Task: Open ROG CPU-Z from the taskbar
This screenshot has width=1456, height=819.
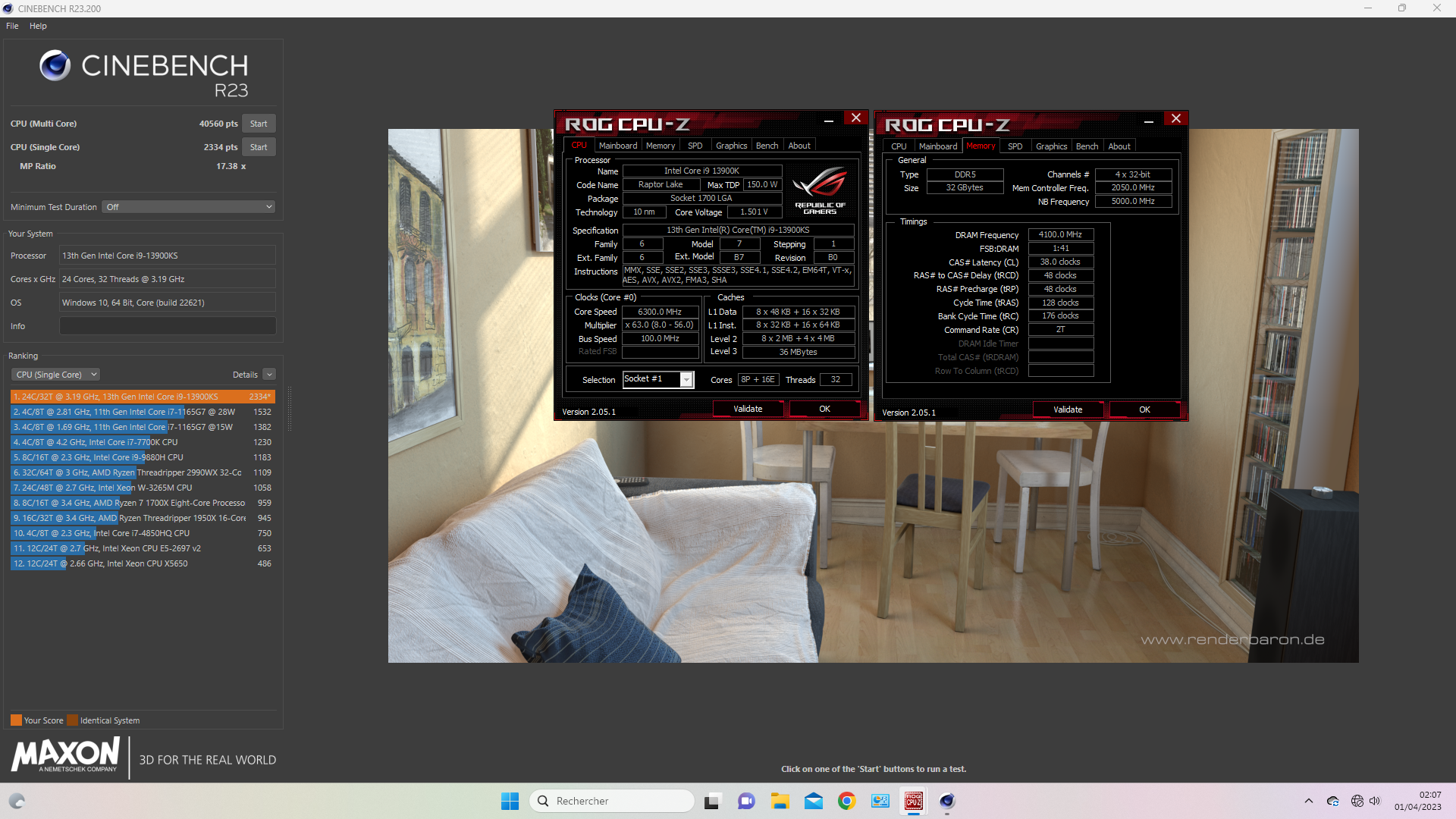Action: [913, 801]
